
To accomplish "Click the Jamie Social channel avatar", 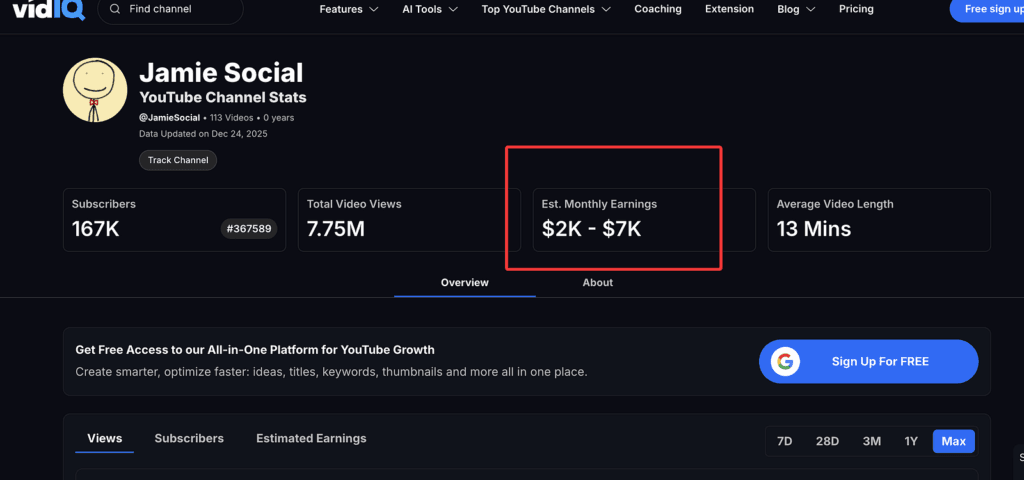I will 95,90.
